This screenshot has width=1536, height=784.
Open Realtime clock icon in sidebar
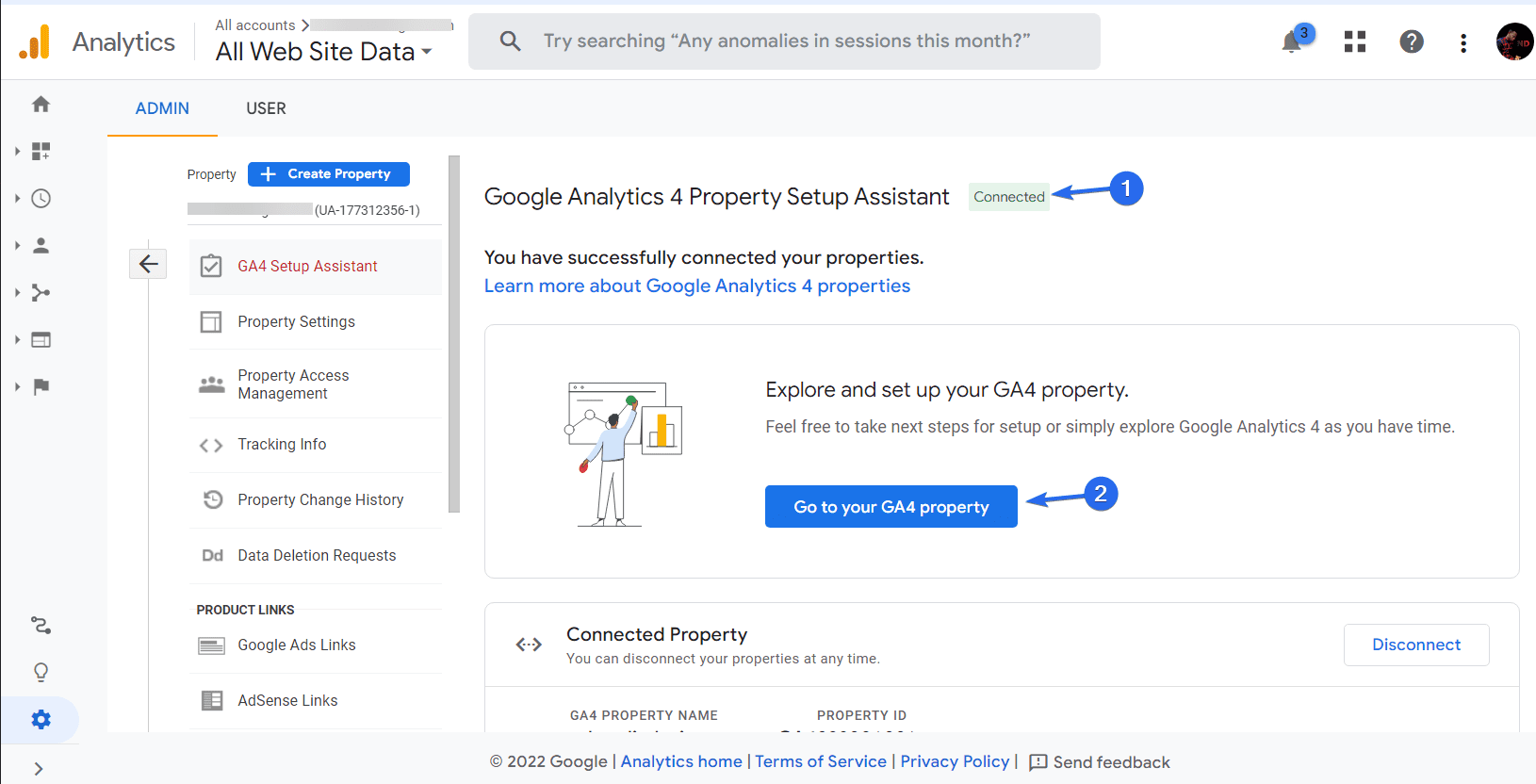(41, 198)
